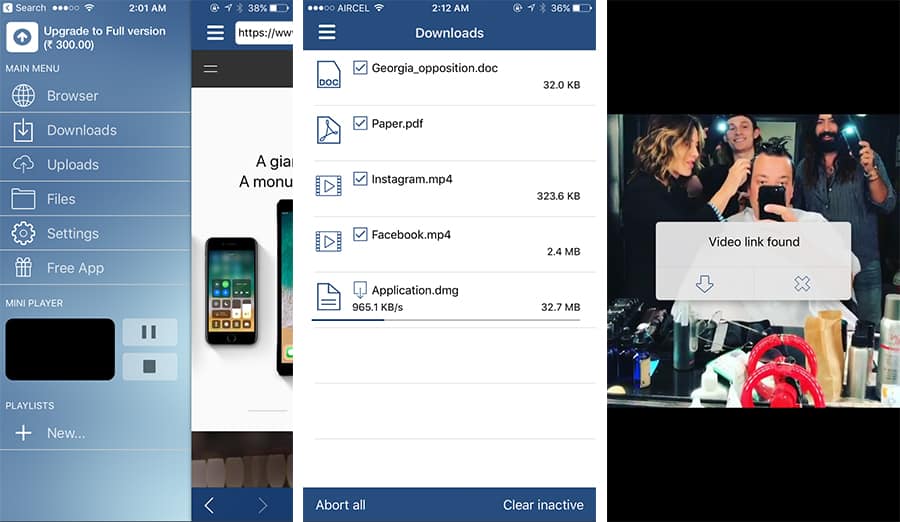This screenshot has height=522, width=900.
Task: Open the Files folder icon
Action: pyautogui.click(x=24, y=199)
